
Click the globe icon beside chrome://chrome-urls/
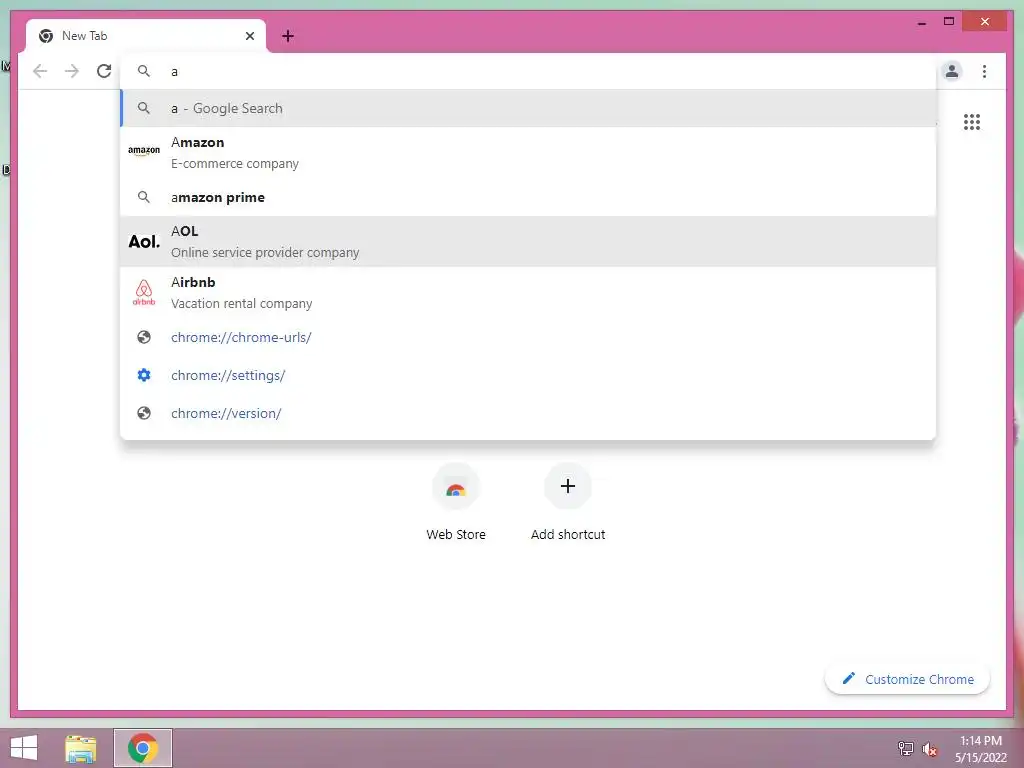(x=144, y=337)
